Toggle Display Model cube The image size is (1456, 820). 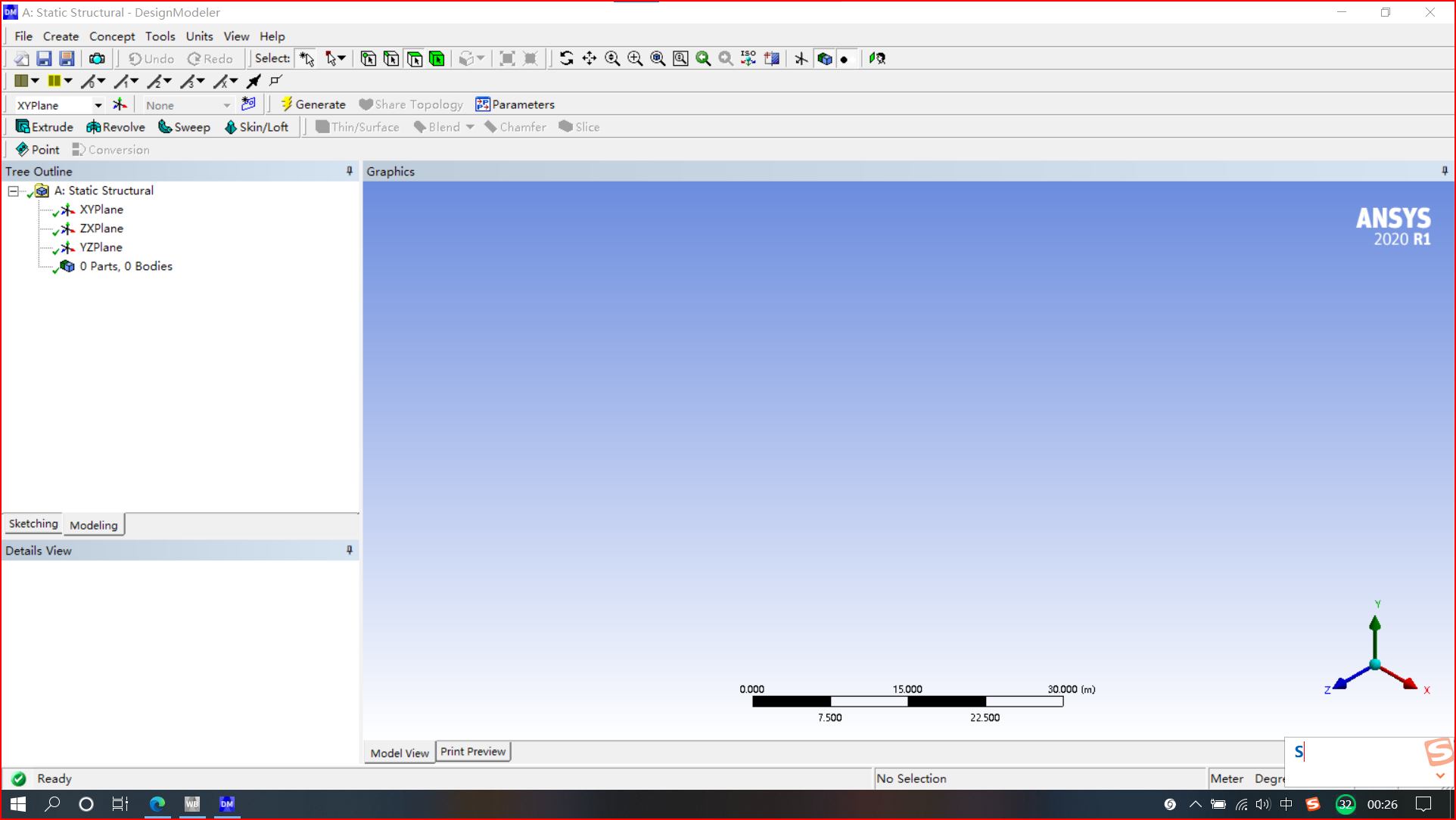click(824, 58)
